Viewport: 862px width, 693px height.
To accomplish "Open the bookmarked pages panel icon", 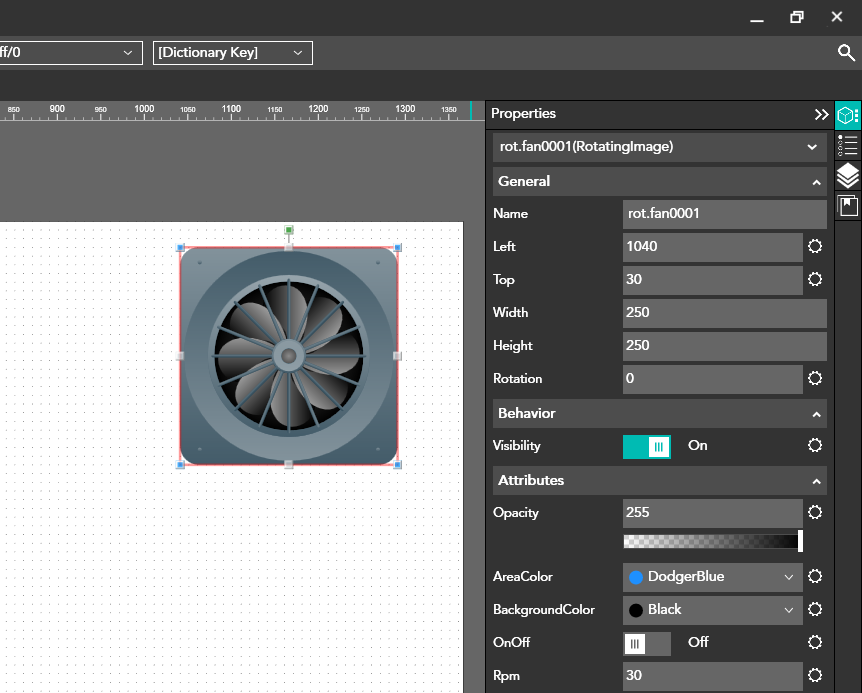I will pyautogui.click(x=847, y=206).
